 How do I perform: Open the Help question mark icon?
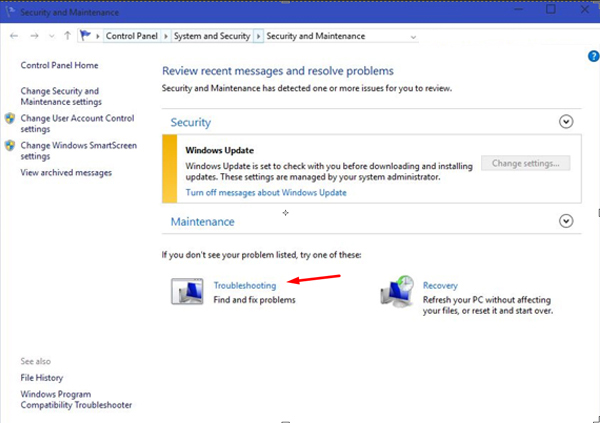pyautogui.click(x=593, y=56)
